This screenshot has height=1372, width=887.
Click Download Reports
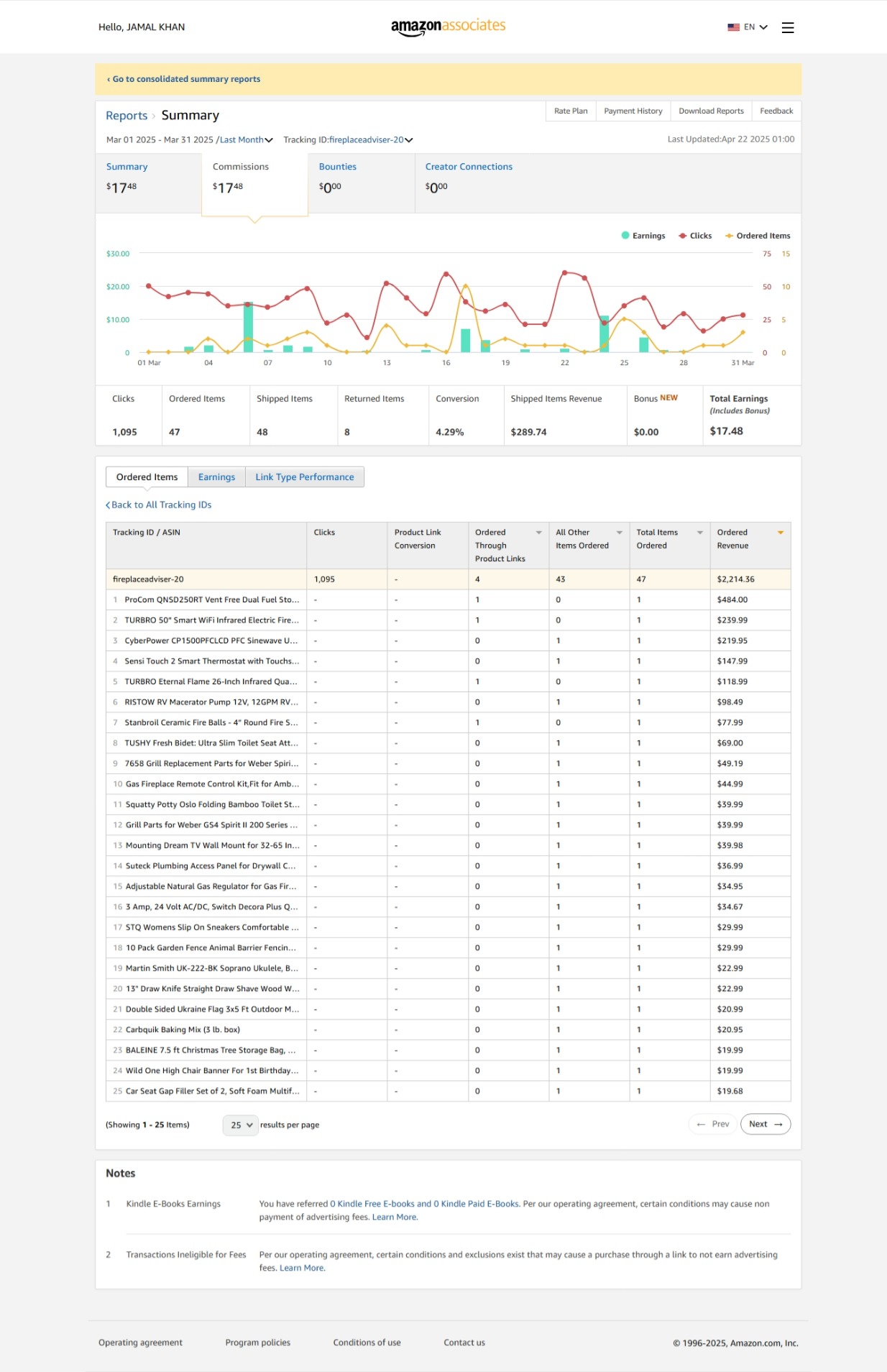tap(711, 111)
